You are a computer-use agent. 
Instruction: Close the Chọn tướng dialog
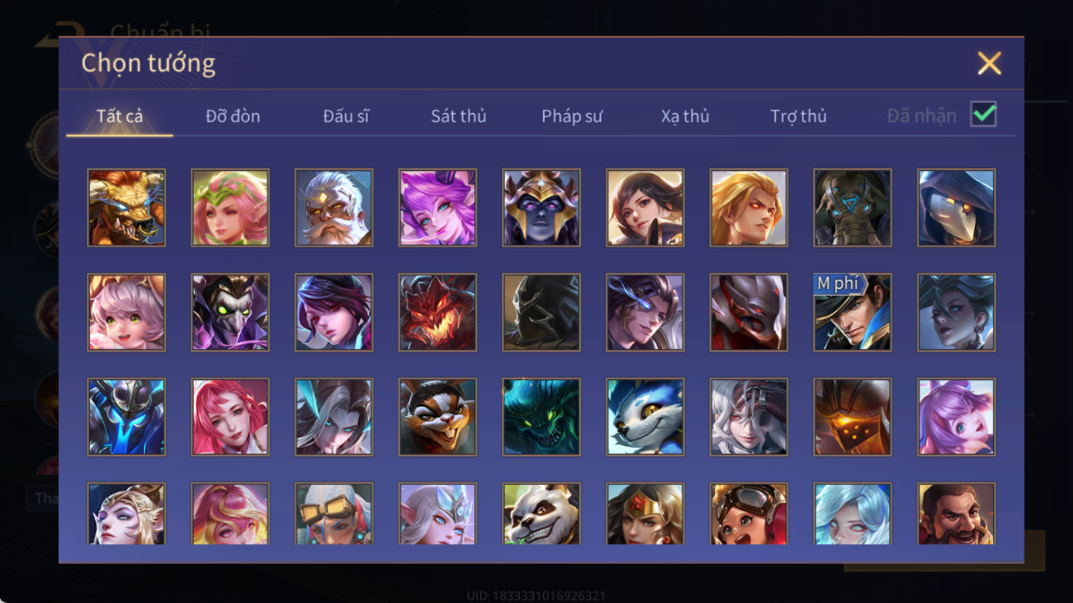pos(989,64)
